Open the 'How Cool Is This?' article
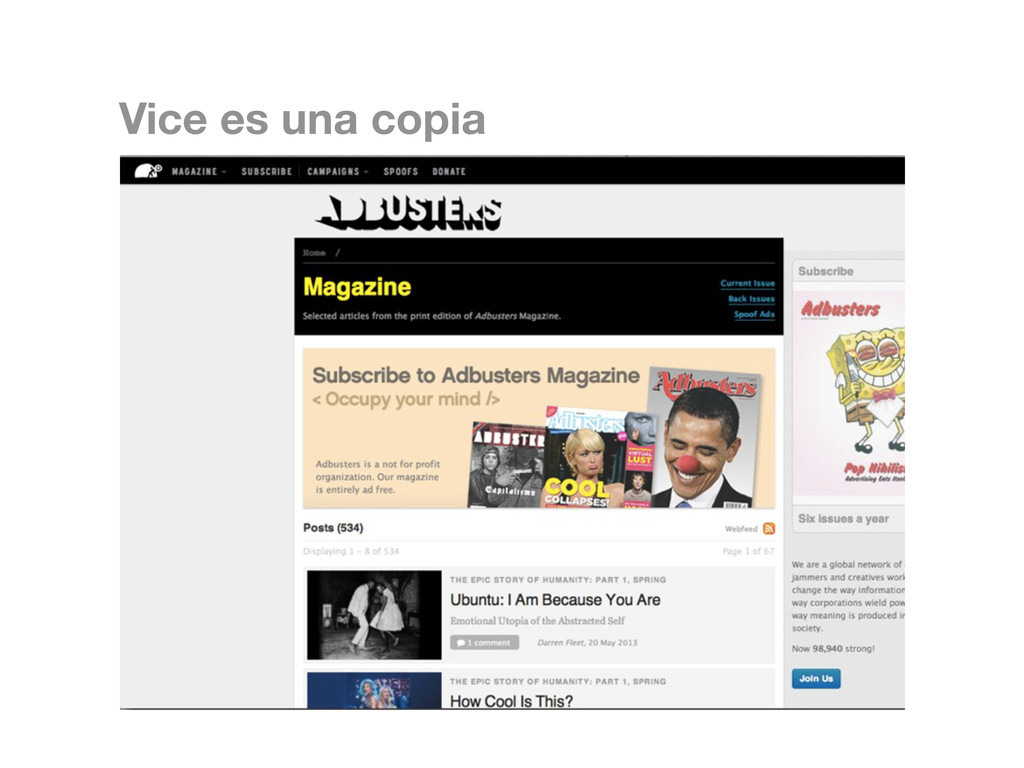1024x768 pixels. coord(511,701)
